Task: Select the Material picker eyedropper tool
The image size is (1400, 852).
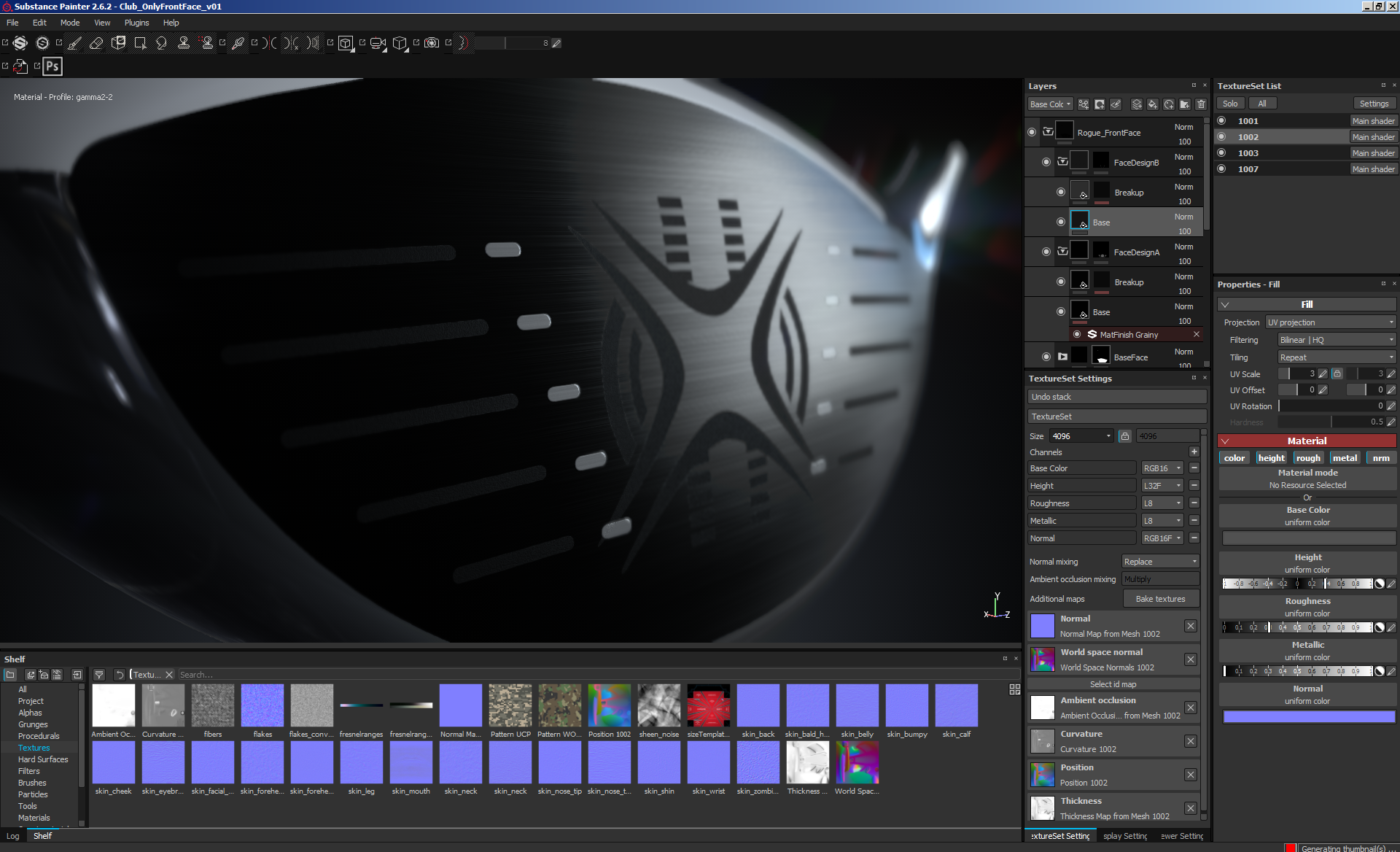Action: 238,43
